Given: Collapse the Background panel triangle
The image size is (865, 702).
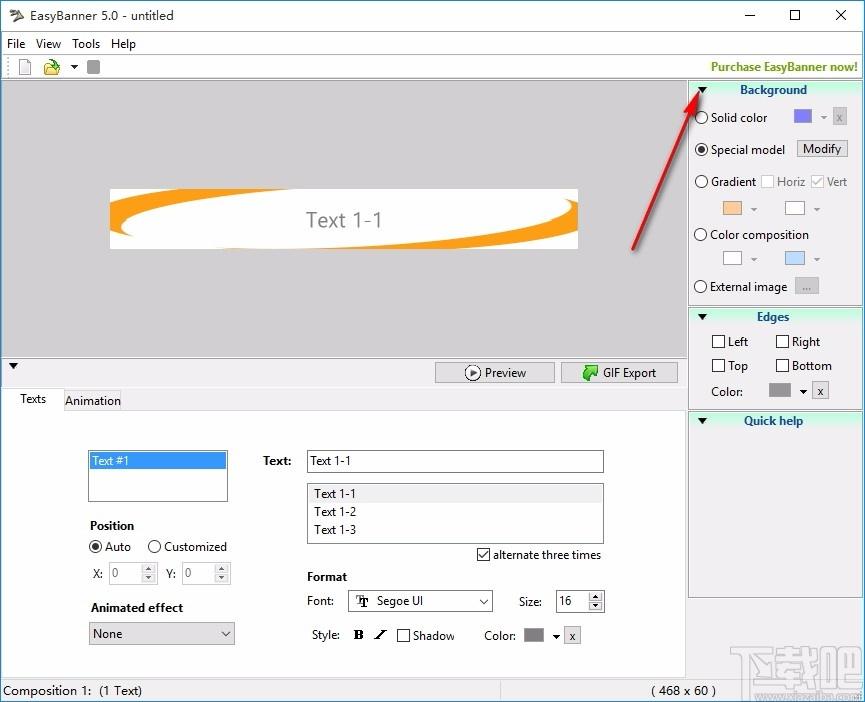Looking at the screenshot, I should [x=702, y=90].
